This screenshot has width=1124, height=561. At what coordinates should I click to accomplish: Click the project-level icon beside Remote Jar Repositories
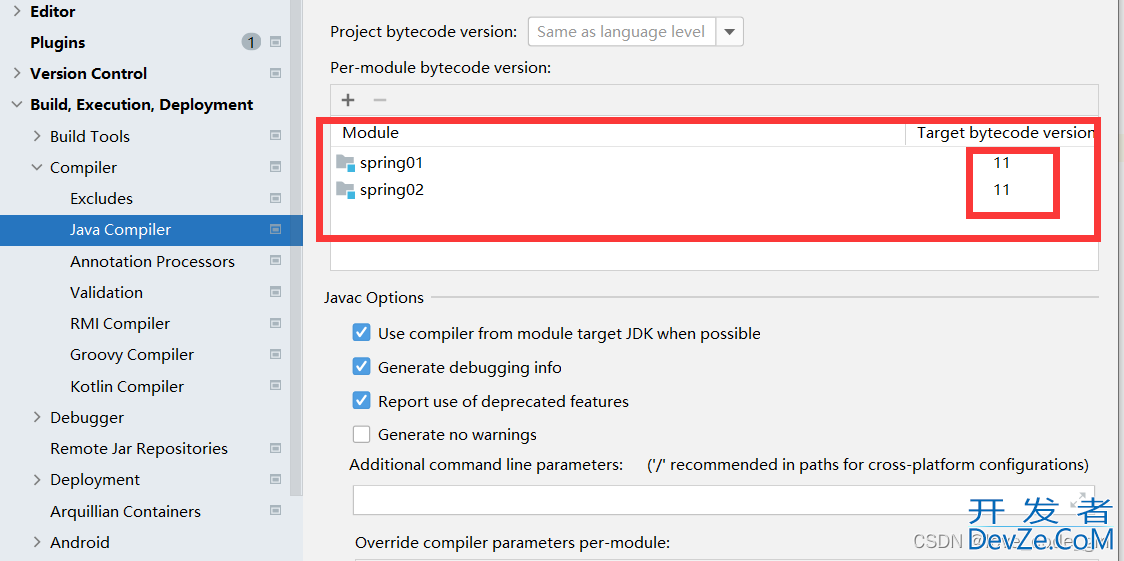[x=275, y=449]
